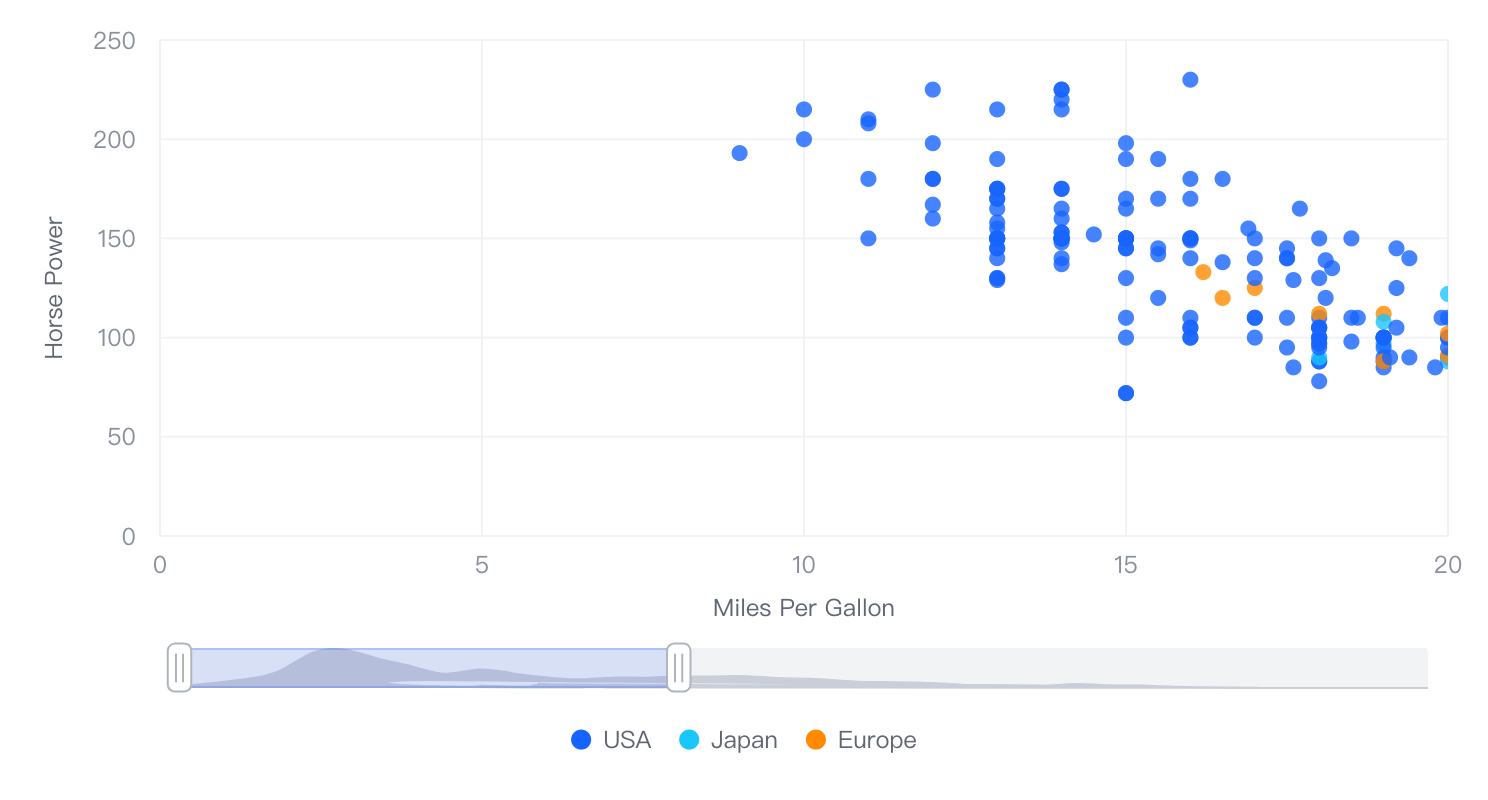Screen dimensions: 1488x800
Task: Click the Horse Power axis title
Action: coord(54,288)
